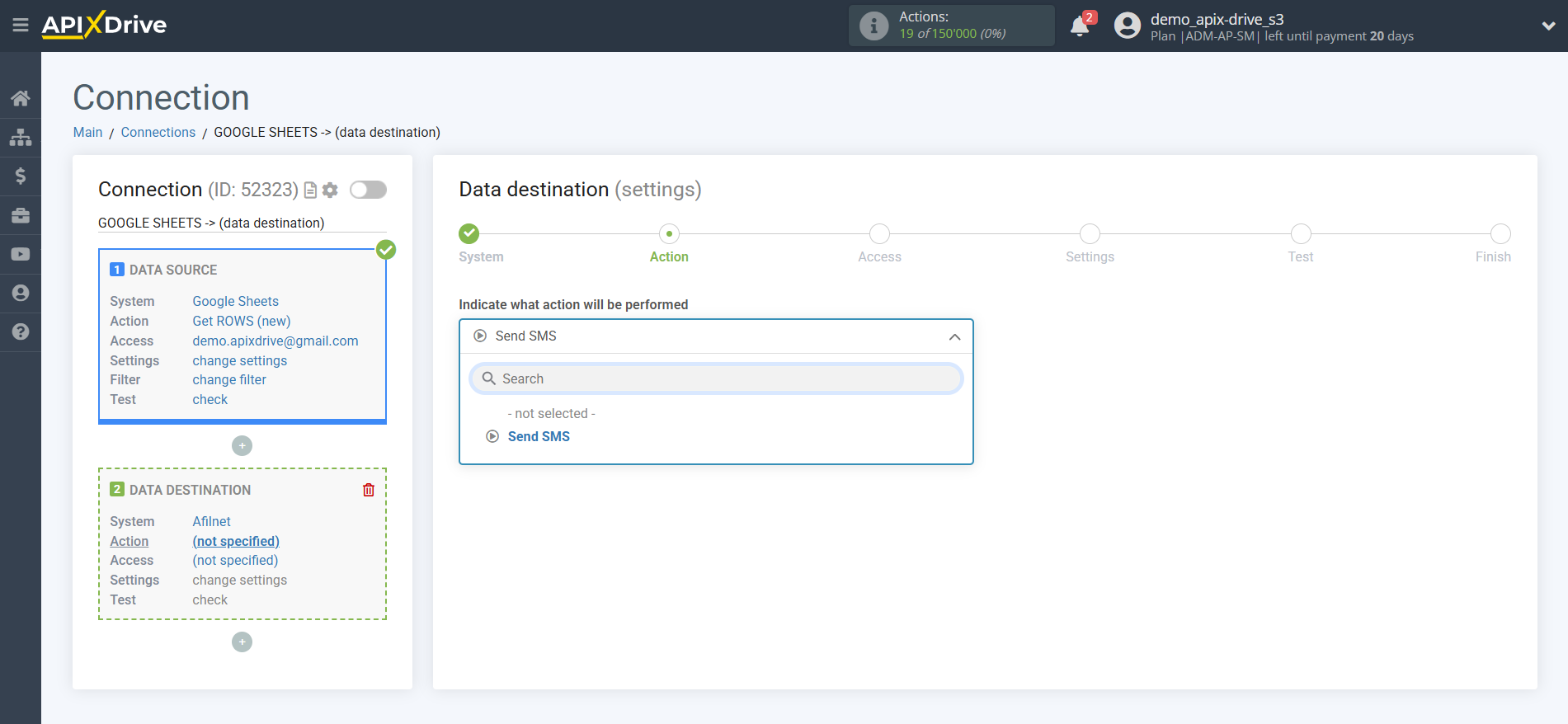Click the 'change filter' link in Data Source
Image resolution: width=1568 pixels, height=724 pixels.
[x=229, y=380]
